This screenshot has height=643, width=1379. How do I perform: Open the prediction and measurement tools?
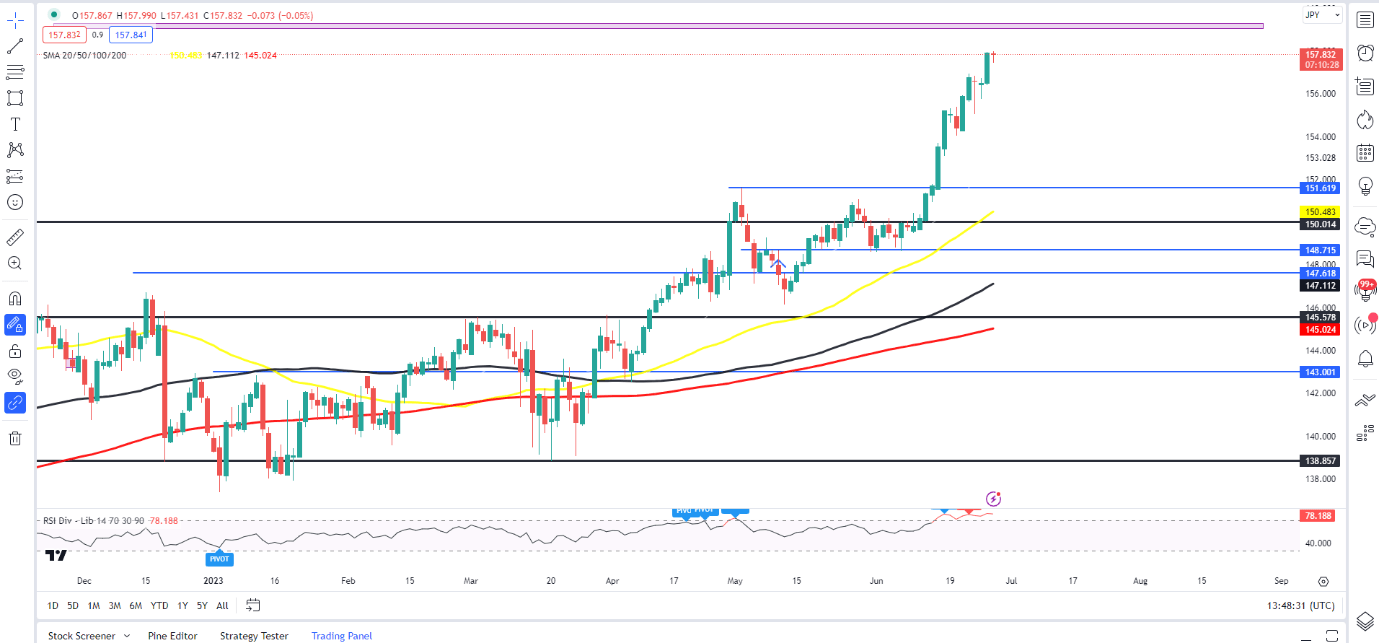point(15,176)
